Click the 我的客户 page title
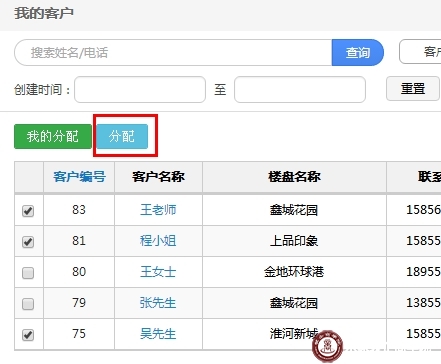 tap(44, 14)
